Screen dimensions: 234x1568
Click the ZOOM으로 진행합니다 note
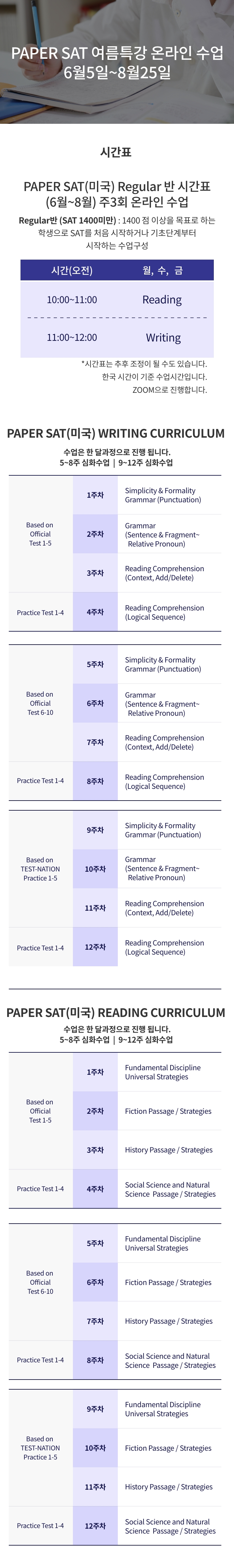point(170,390)
